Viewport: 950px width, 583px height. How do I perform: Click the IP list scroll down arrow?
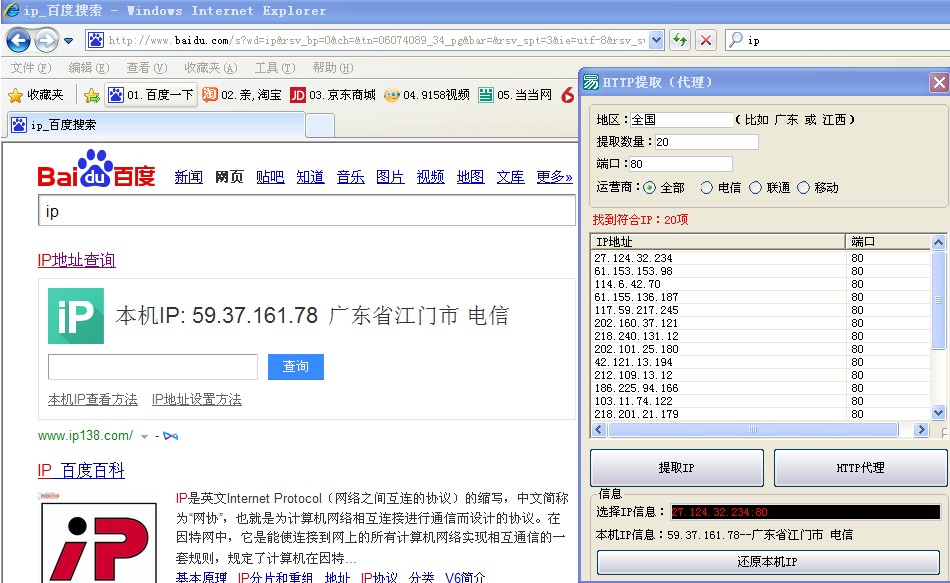(x=938, y=413)
